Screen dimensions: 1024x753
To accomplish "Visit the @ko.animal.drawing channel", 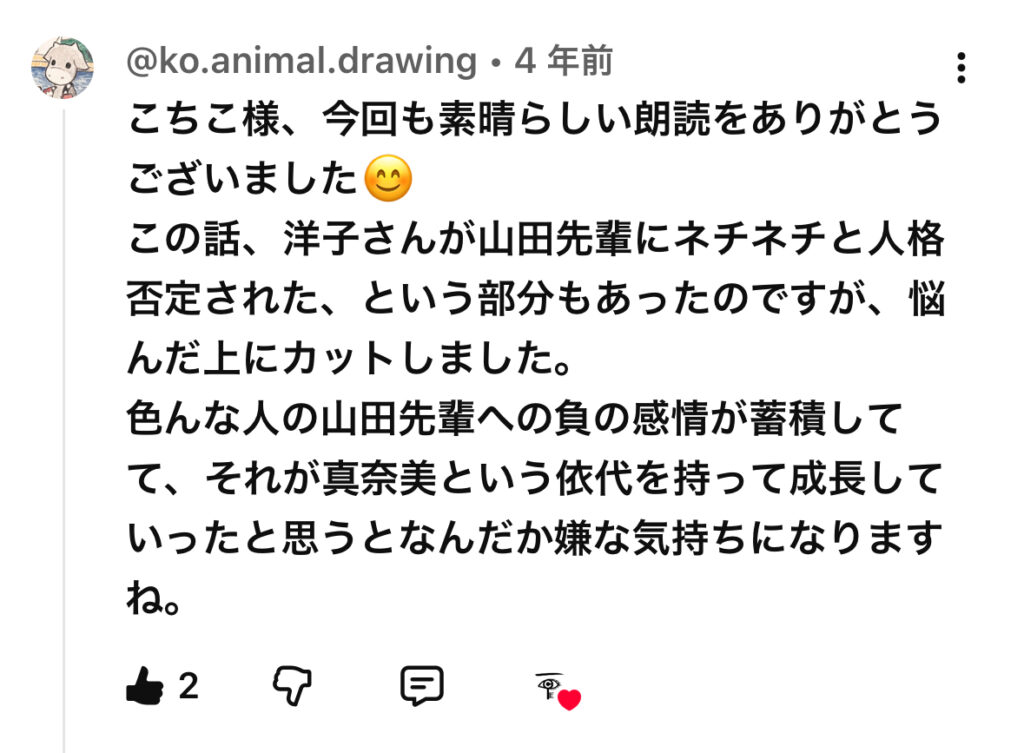I will pyautogui.click(x=301, y=62).
